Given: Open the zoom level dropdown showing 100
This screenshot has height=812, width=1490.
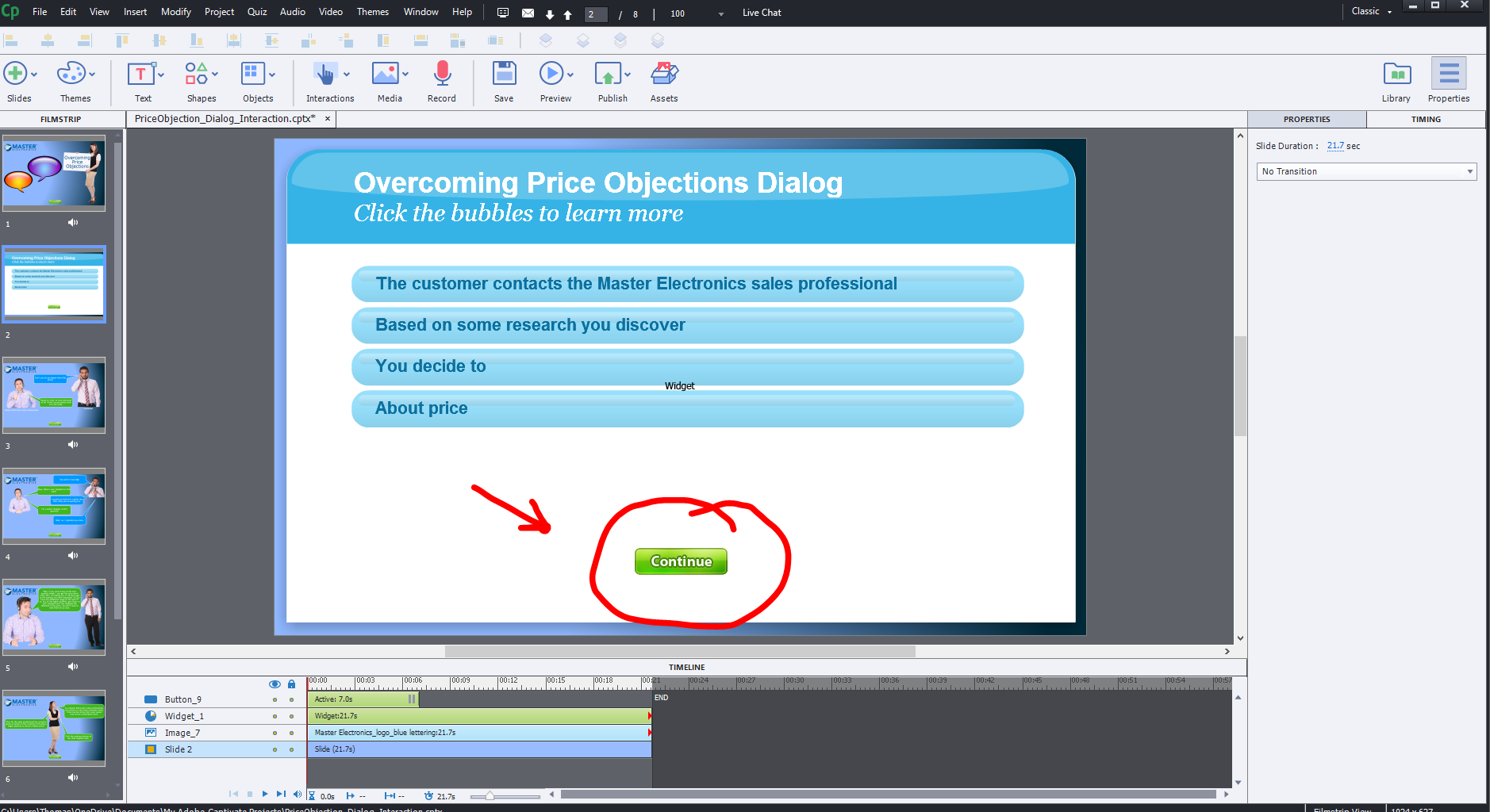Looking at the screenshot, I should pyautogui.click(x=721, y=14).
